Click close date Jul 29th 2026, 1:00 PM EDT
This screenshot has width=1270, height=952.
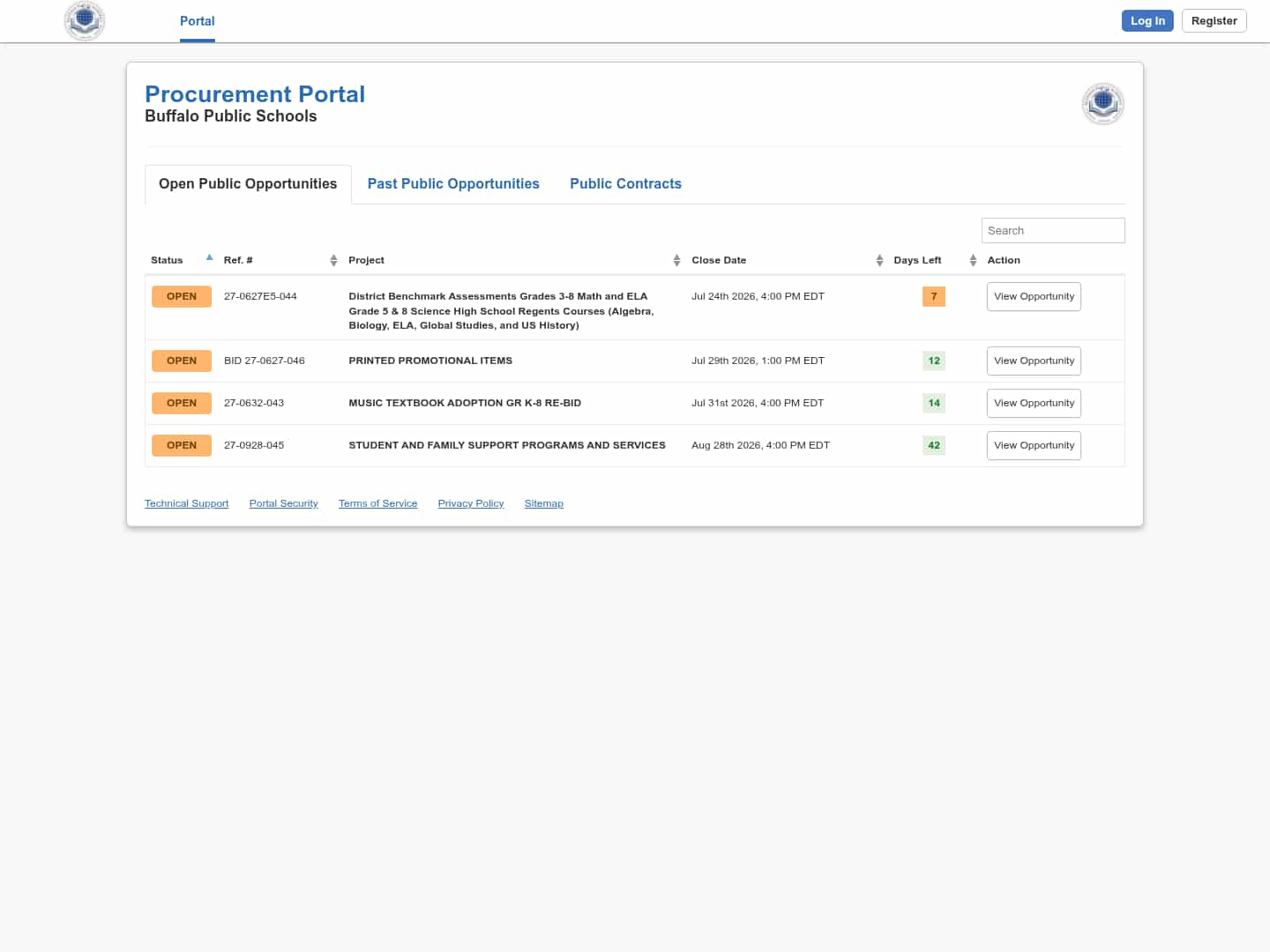(758, 361)
